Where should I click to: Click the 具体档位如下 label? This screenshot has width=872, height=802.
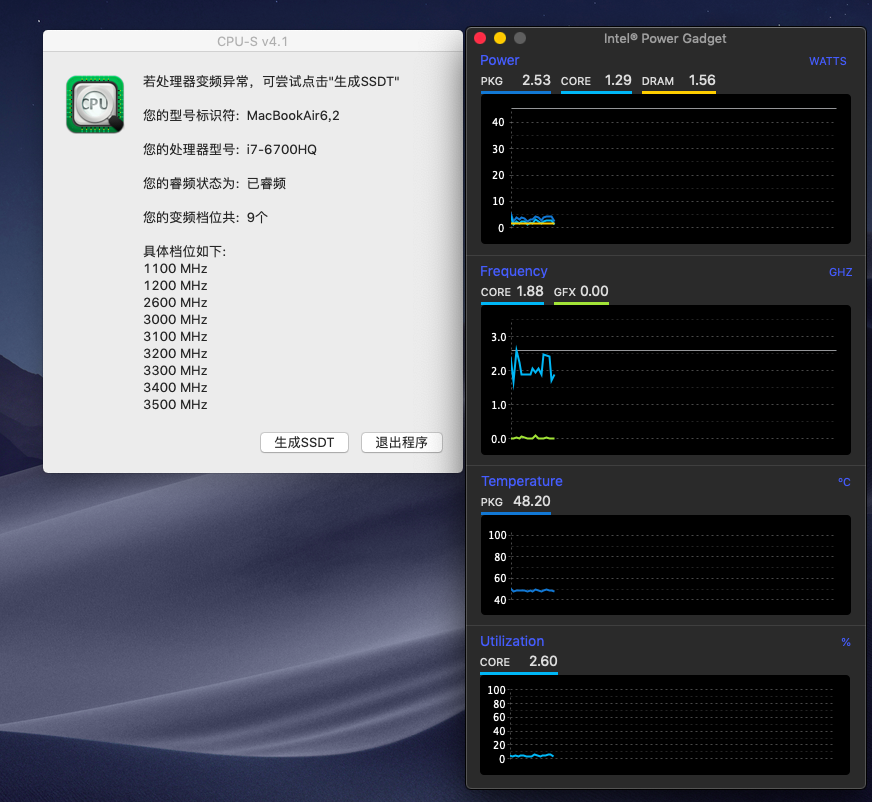pyautogui.click(x=185, y=251)
